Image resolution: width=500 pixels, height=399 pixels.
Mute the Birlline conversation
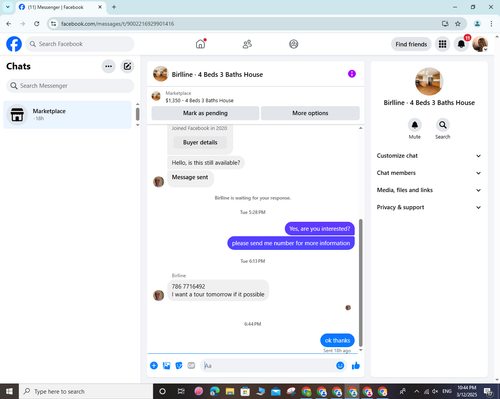click(415, 125)
